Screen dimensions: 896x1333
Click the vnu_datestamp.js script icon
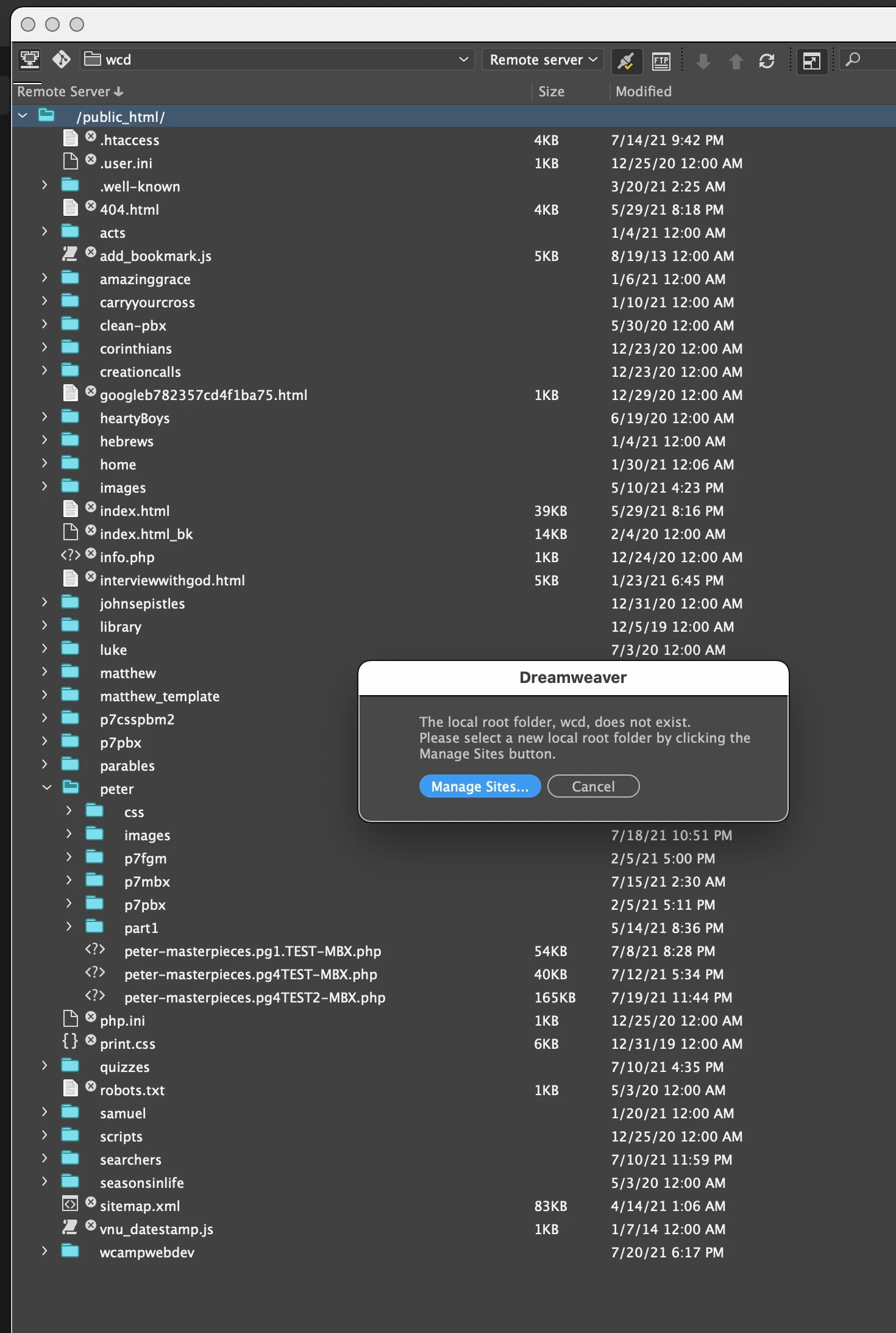(x=70, y=1227)
